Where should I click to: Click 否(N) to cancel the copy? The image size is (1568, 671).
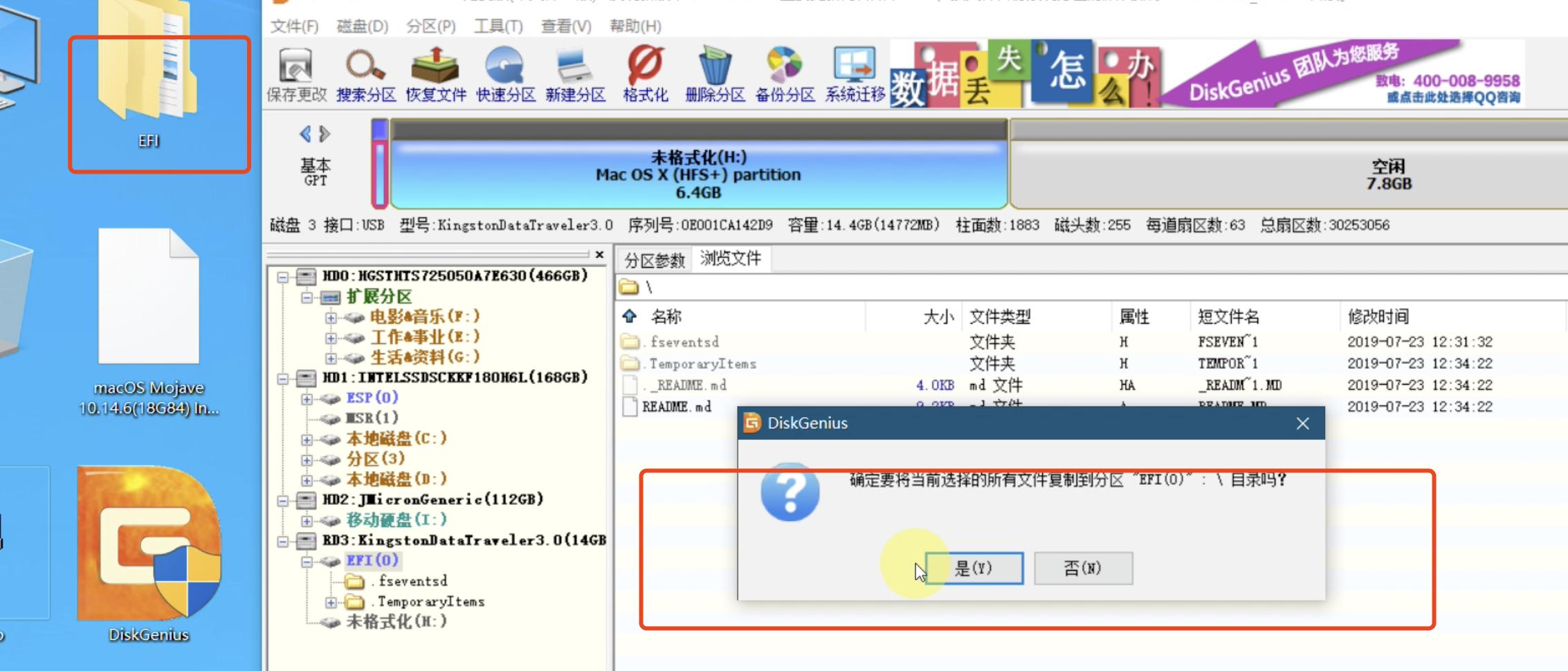(1083, 568)
